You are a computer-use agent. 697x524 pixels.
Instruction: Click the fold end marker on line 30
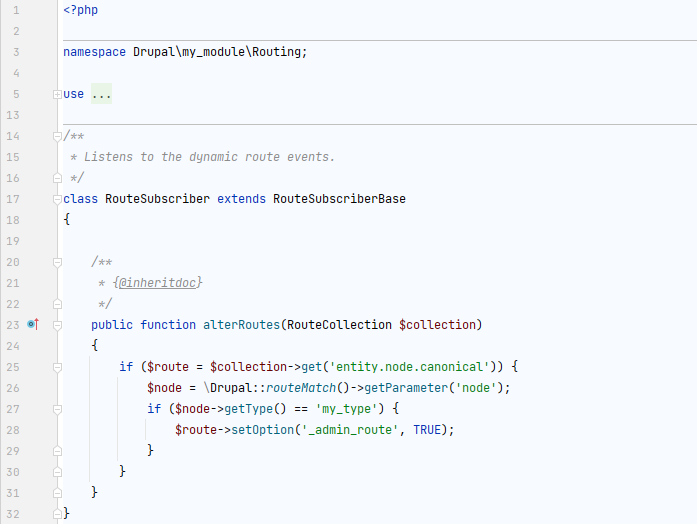point(57,472)
